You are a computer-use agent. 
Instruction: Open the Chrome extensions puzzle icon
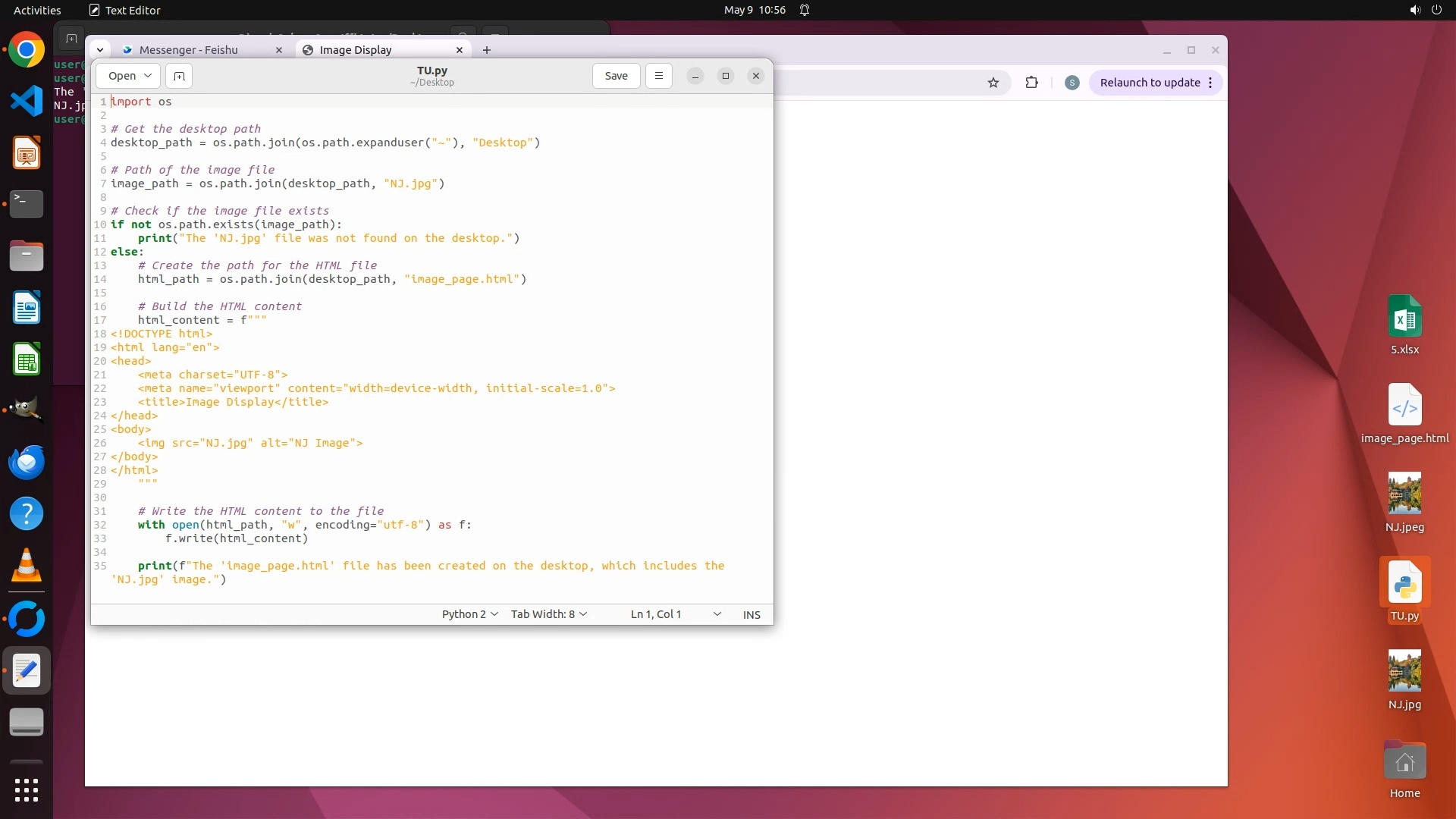point(1031,83)
